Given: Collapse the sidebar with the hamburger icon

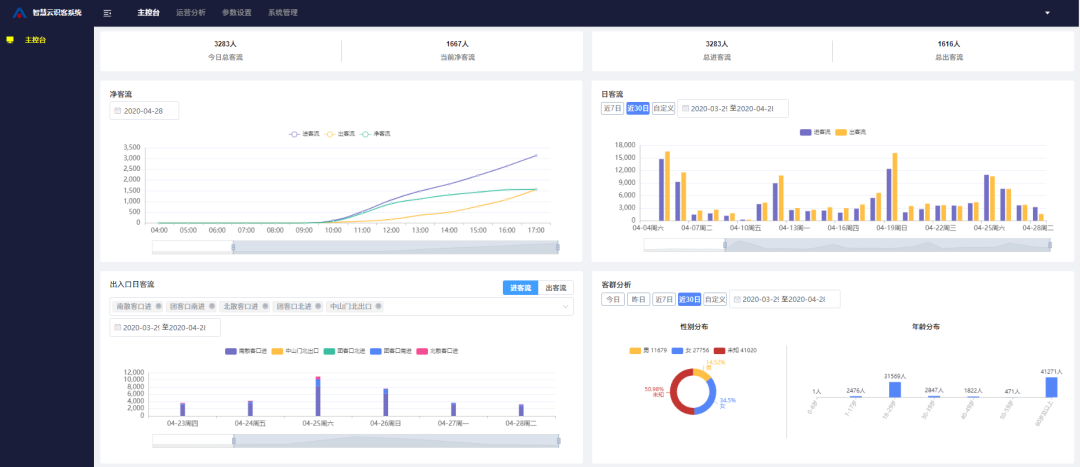Looking at the screenshot, I should pyautogui.click(x=107, y=13).
